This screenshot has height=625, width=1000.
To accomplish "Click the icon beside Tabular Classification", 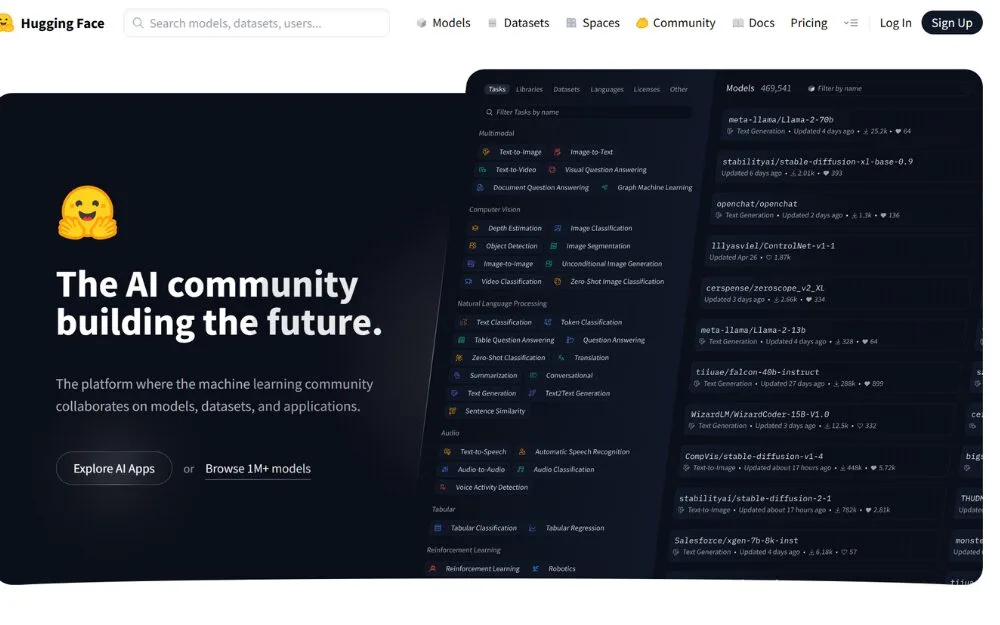I will (x=438, y=528).
